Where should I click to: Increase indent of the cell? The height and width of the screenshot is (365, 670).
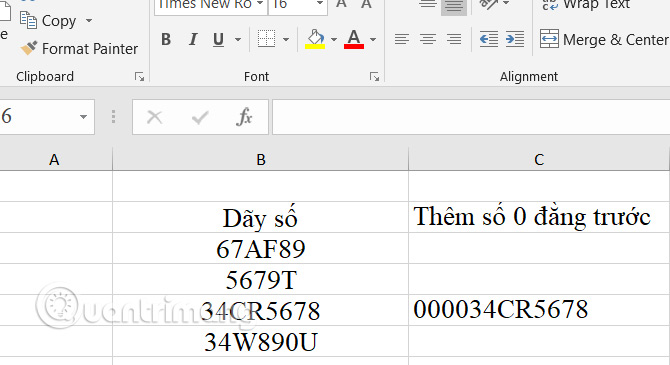(515, 39)
